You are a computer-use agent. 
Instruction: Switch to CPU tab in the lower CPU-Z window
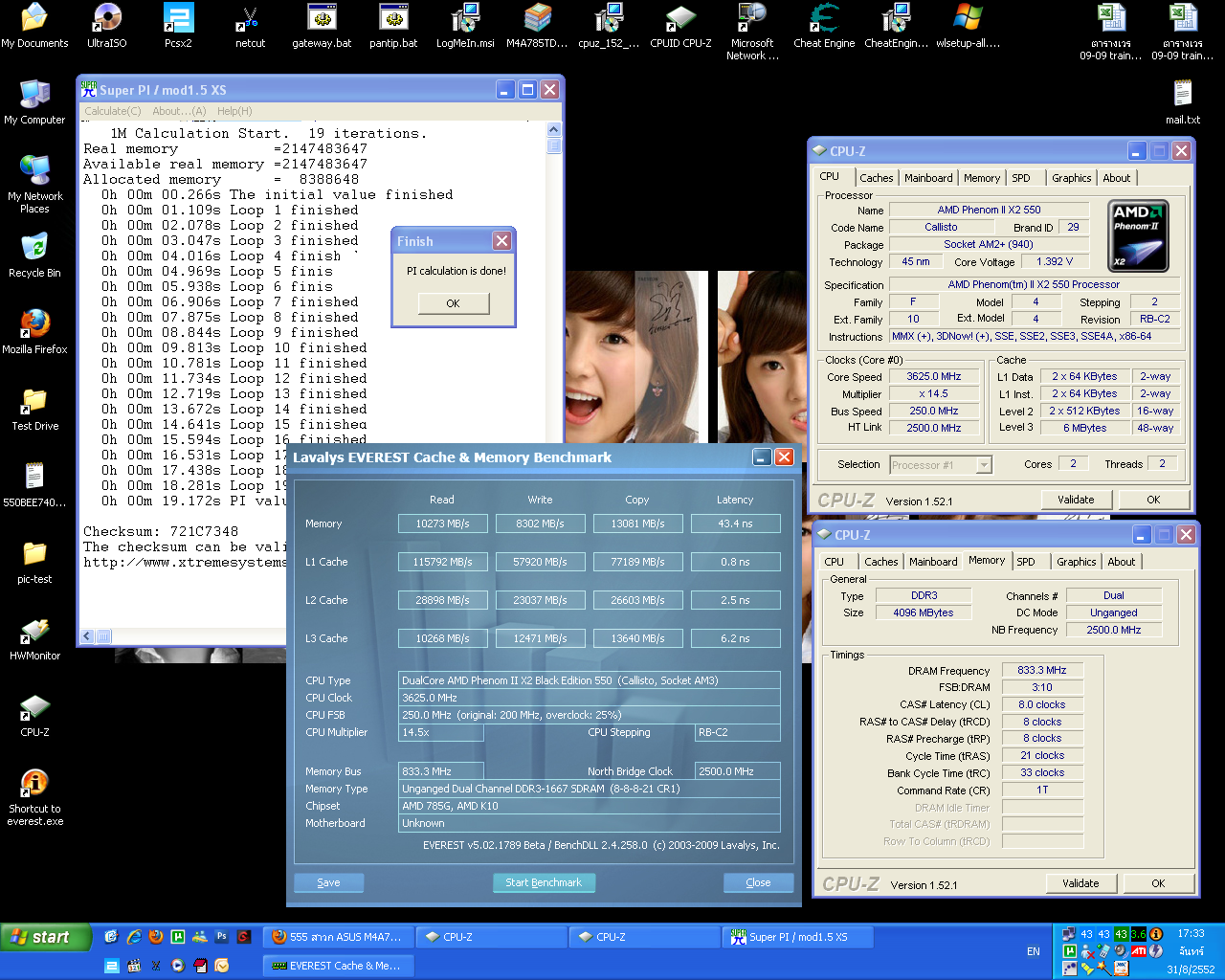[835, 562]
